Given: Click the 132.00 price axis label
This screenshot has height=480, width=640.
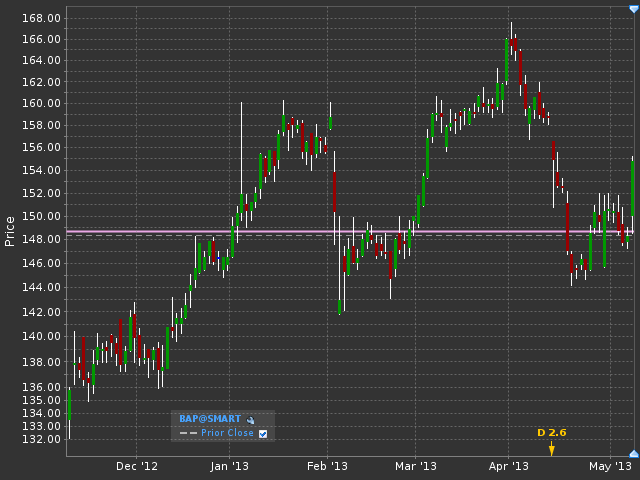Looking at the screenshot, I should pos(41,440).
